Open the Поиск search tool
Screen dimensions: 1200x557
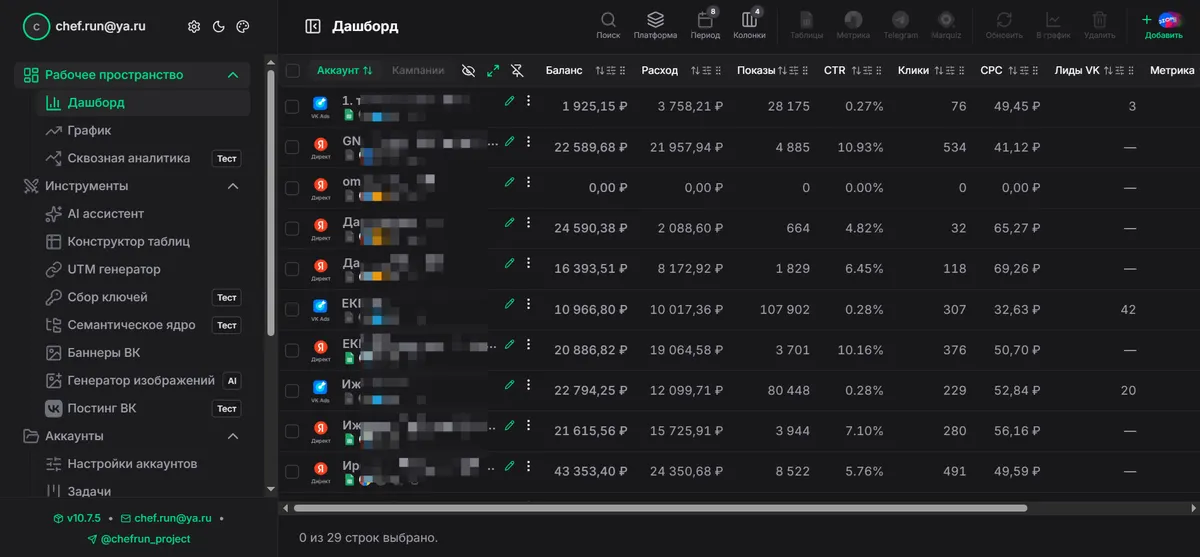(x=608, y=26)
